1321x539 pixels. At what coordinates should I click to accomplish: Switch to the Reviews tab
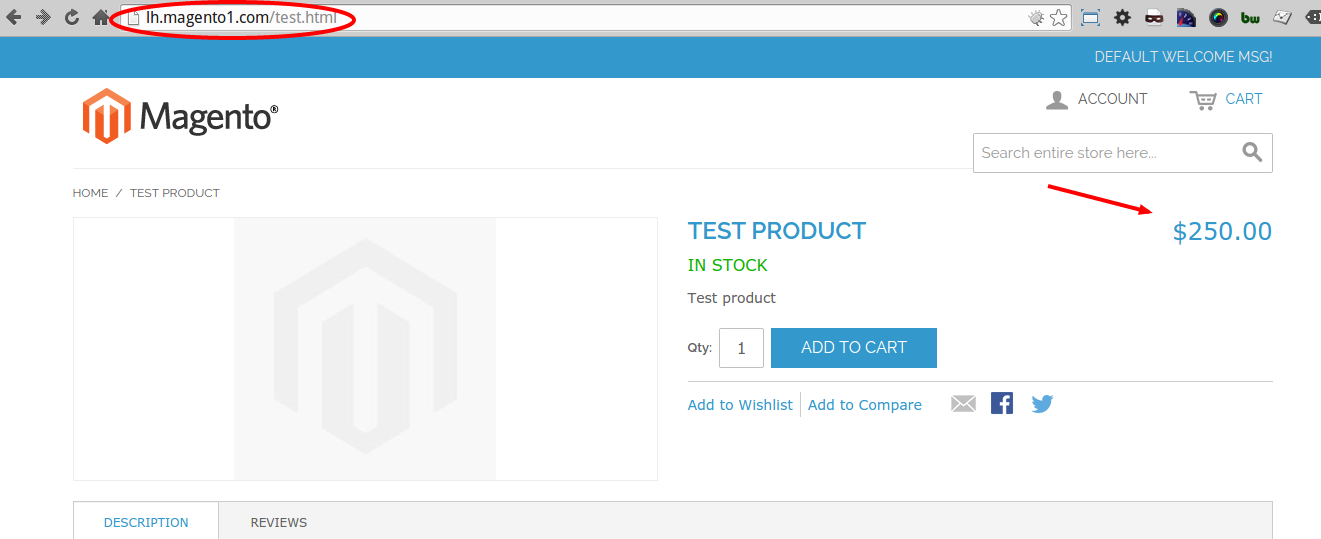tap(279, 522)
